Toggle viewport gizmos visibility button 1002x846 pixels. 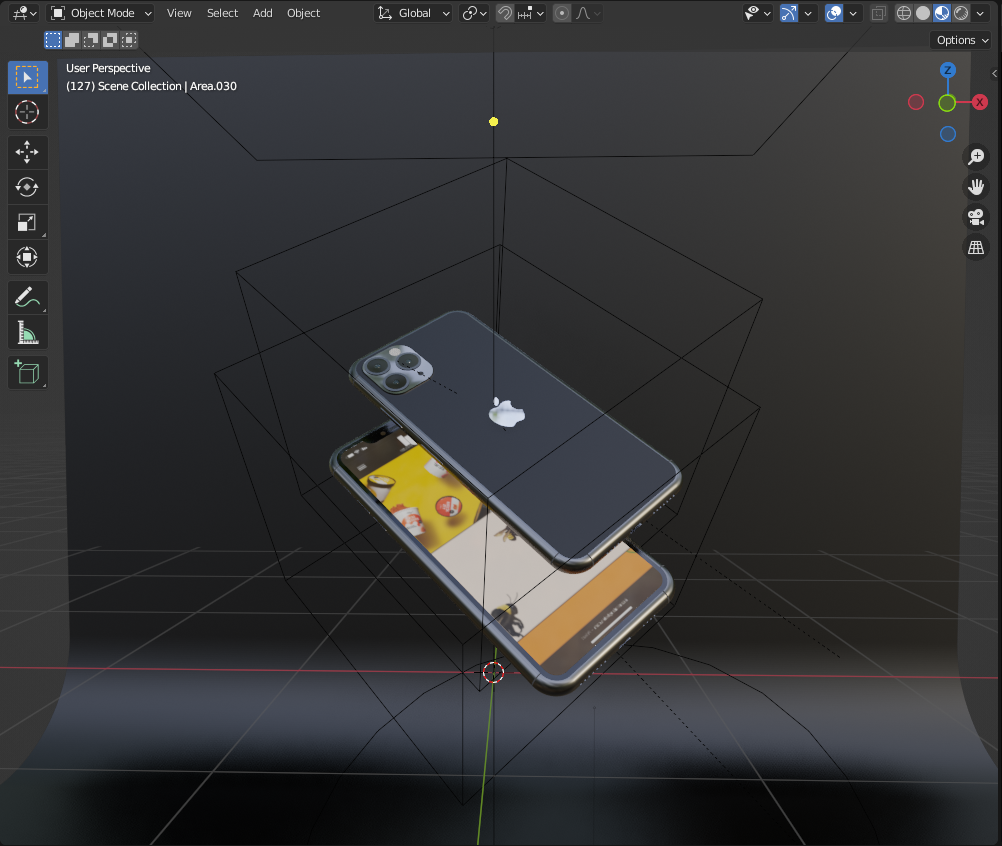(789, 13)
